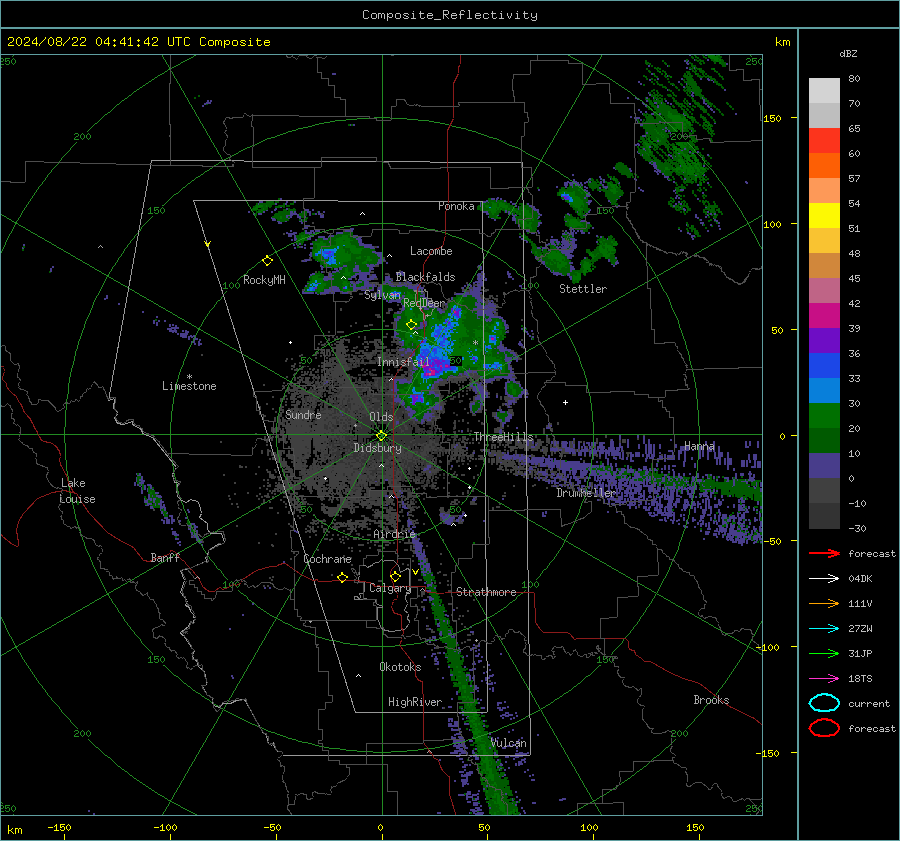Click the yellow swatch between 54 and 51 dBZ
The width and height of the screenshot is (900, 841).
pyautogui.click(x=824, y=215)
